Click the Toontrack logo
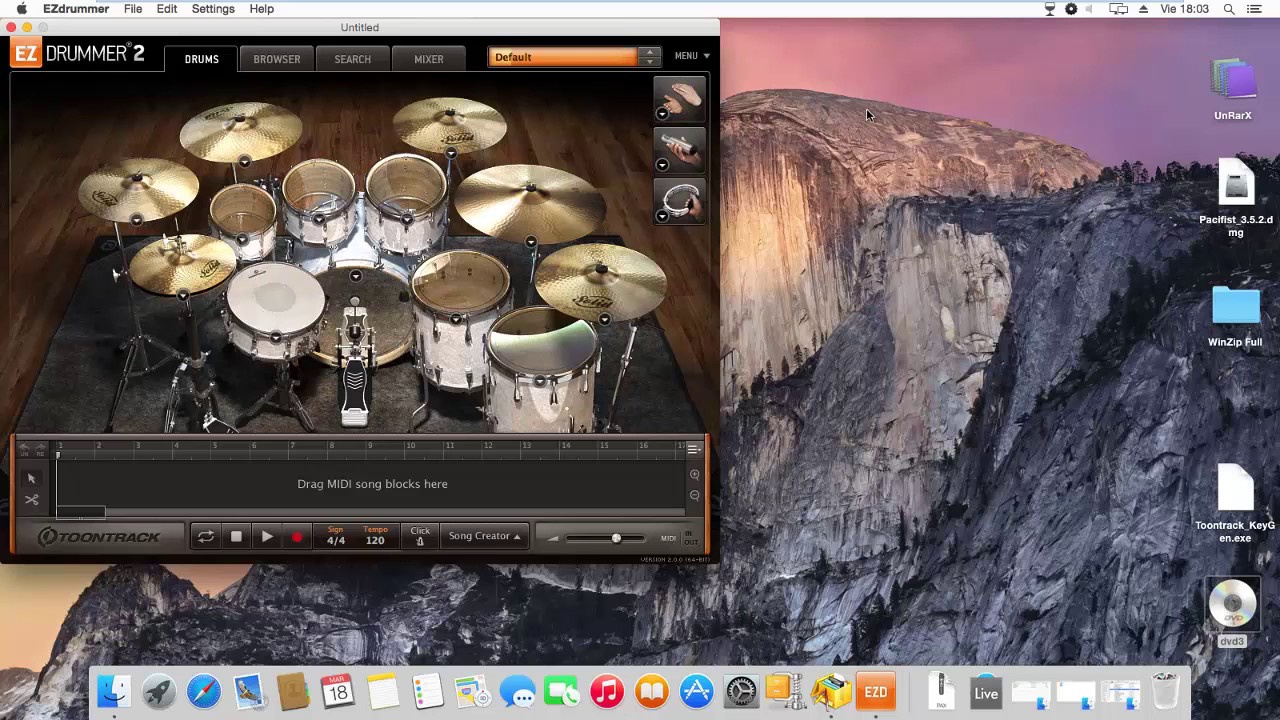1280x720 pixels. [99, 537]
